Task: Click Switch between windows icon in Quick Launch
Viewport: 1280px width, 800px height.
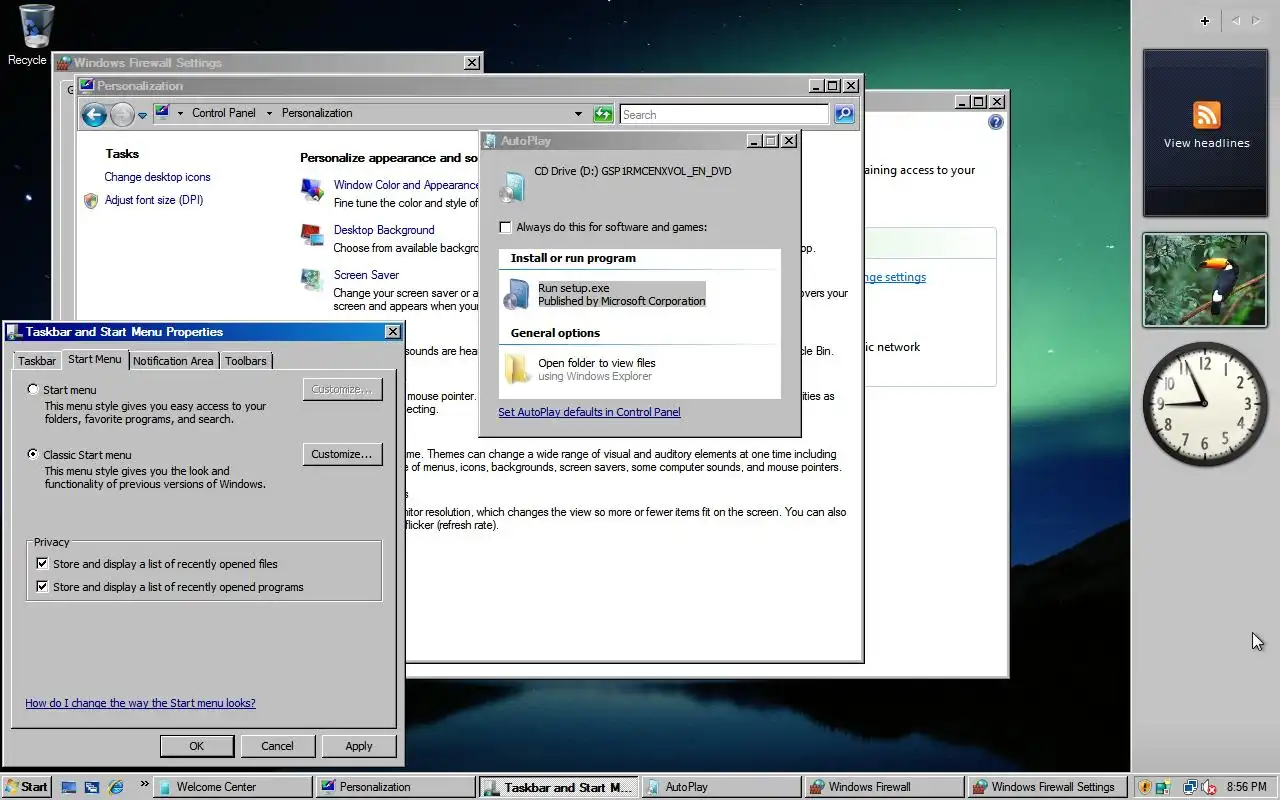Action: coord(92,787)
